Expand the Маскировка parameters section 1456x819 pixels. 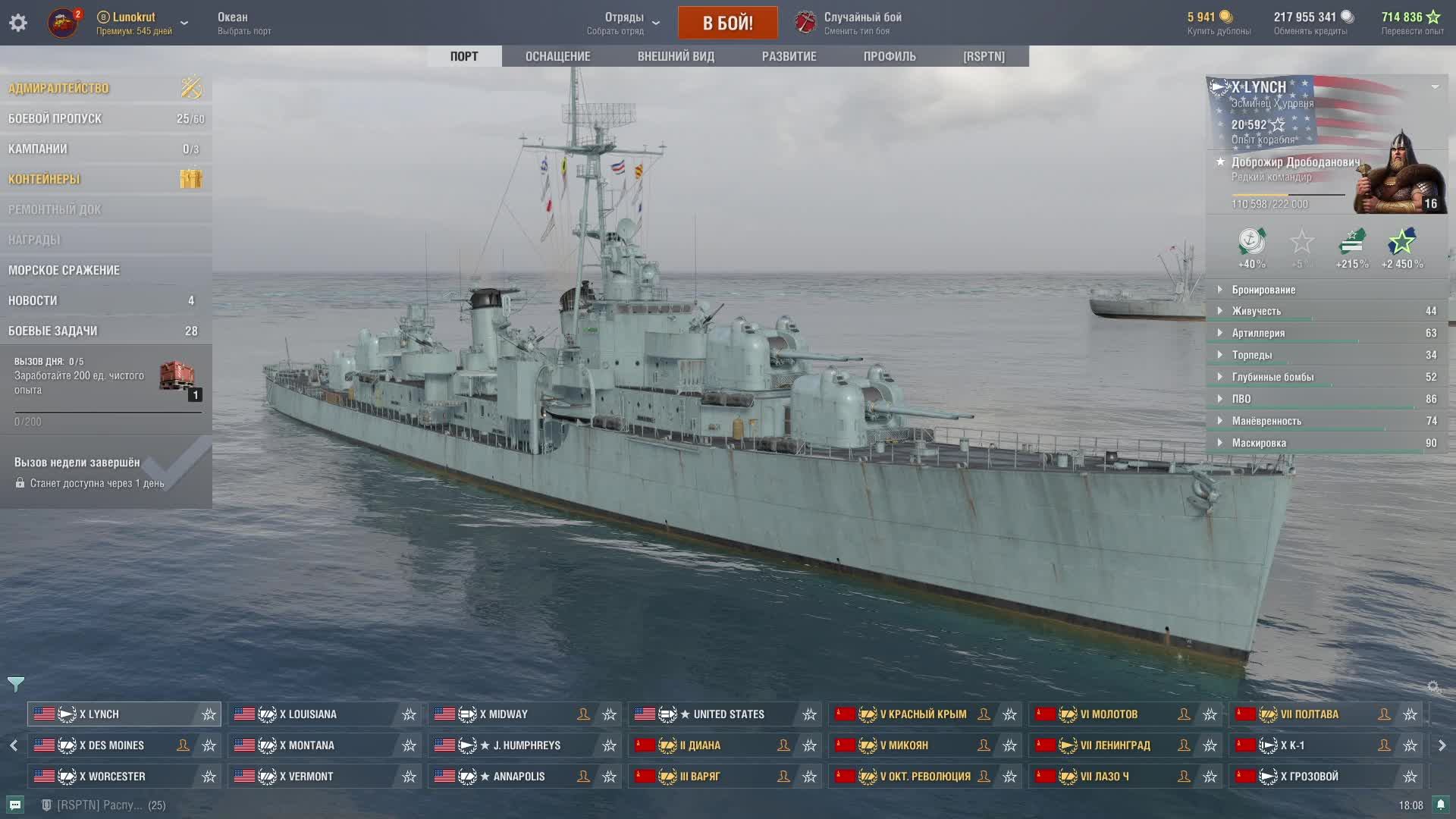pyautogui.click(x=1259, y=443)
